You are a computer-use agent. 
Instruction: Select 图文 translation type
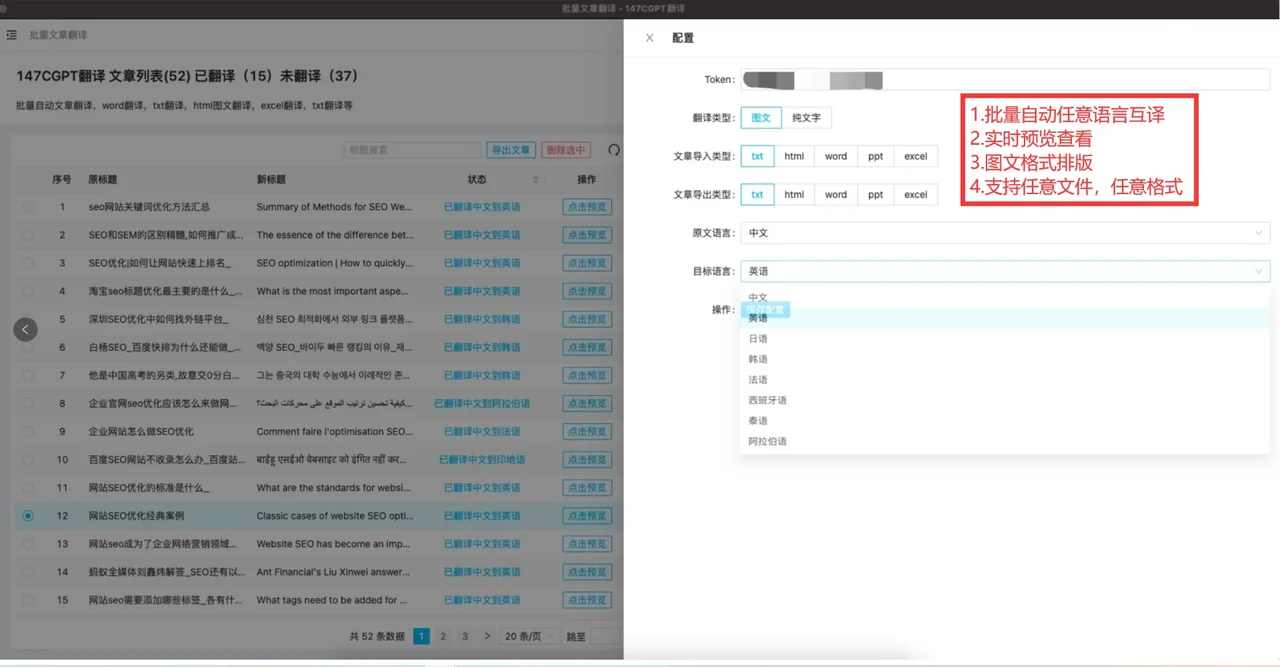[761, 117]
